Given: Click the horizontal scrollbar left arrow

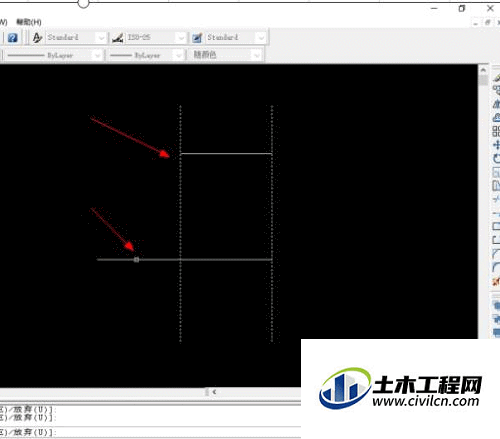Looking at the screenshot, I should [x=214, y=392].
